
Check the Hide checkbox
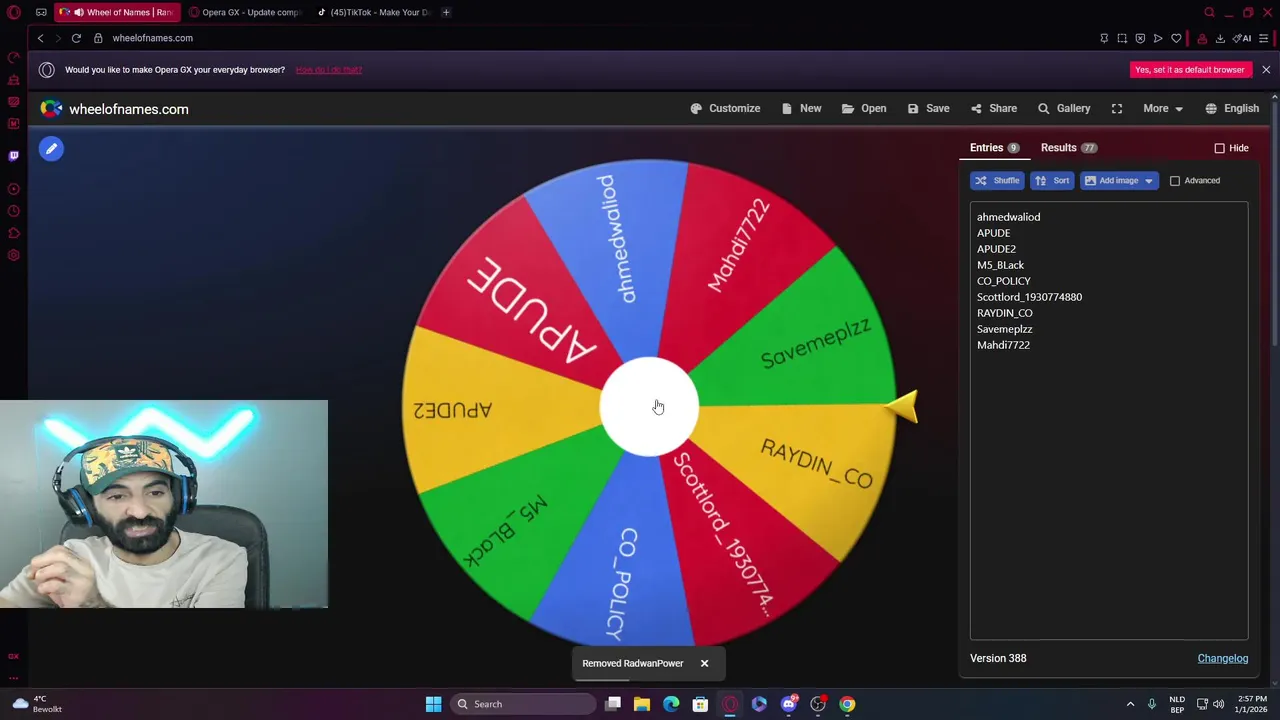click(1219, 148)
